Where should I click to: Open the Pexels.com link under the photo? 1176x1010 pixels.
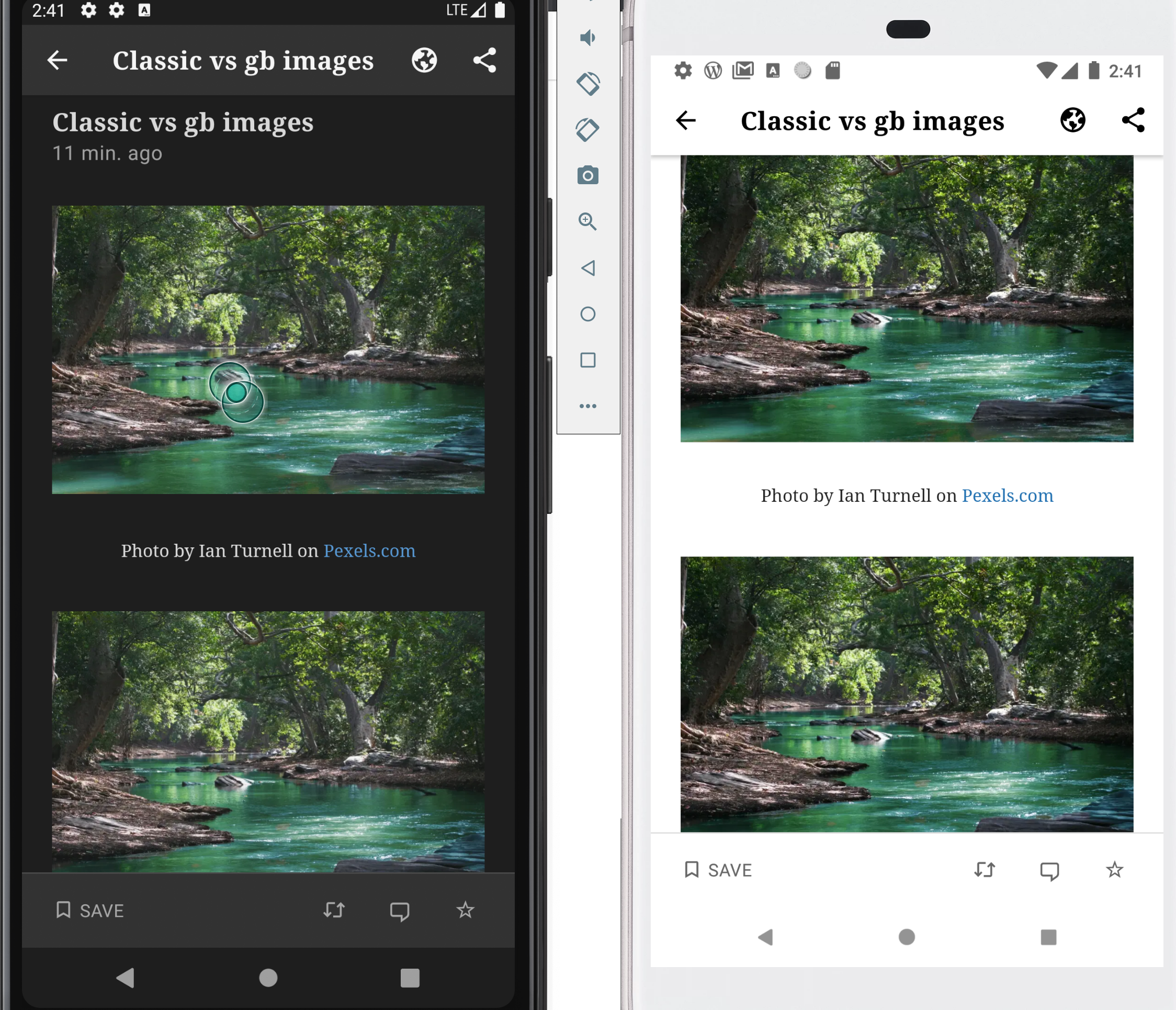point(369,550)
